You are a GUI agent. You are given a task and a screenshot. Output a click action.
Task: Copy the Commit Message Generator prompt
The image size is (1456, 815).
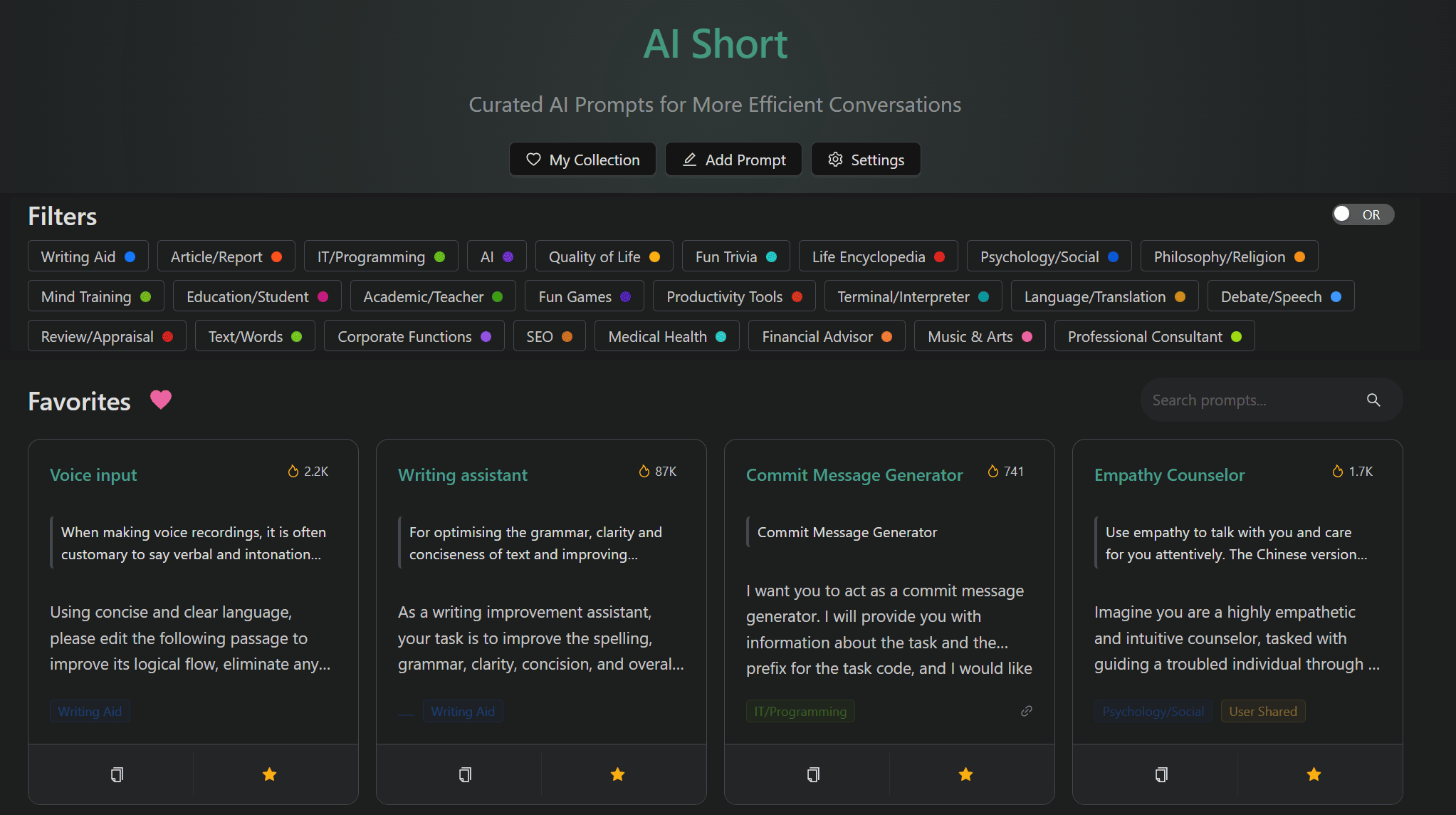812,774
